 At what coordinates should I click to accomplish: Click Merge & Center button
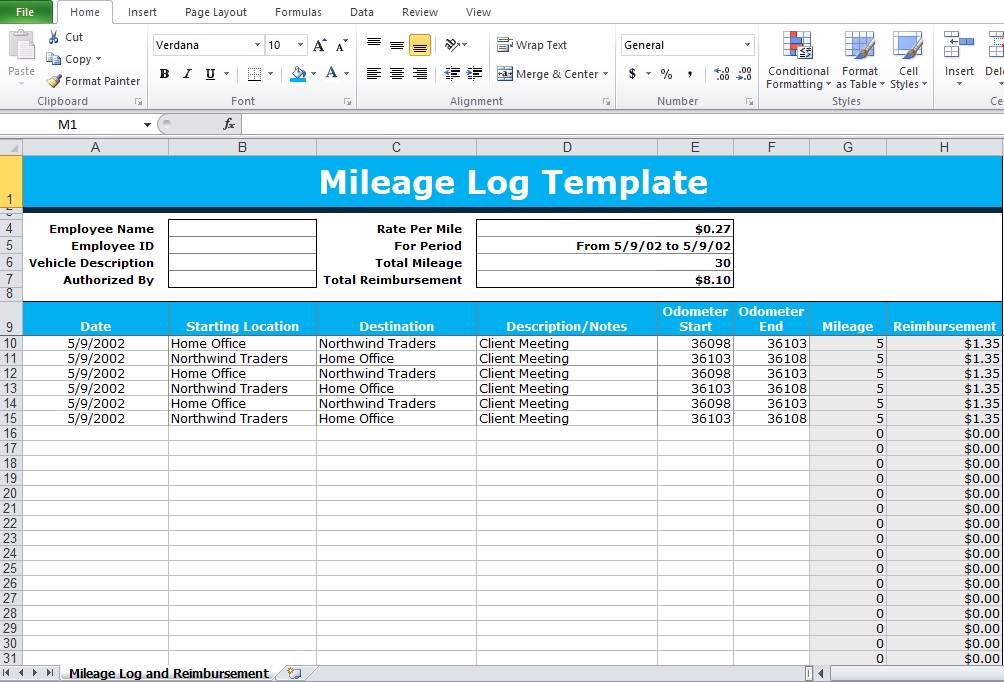tap(547, 74)
